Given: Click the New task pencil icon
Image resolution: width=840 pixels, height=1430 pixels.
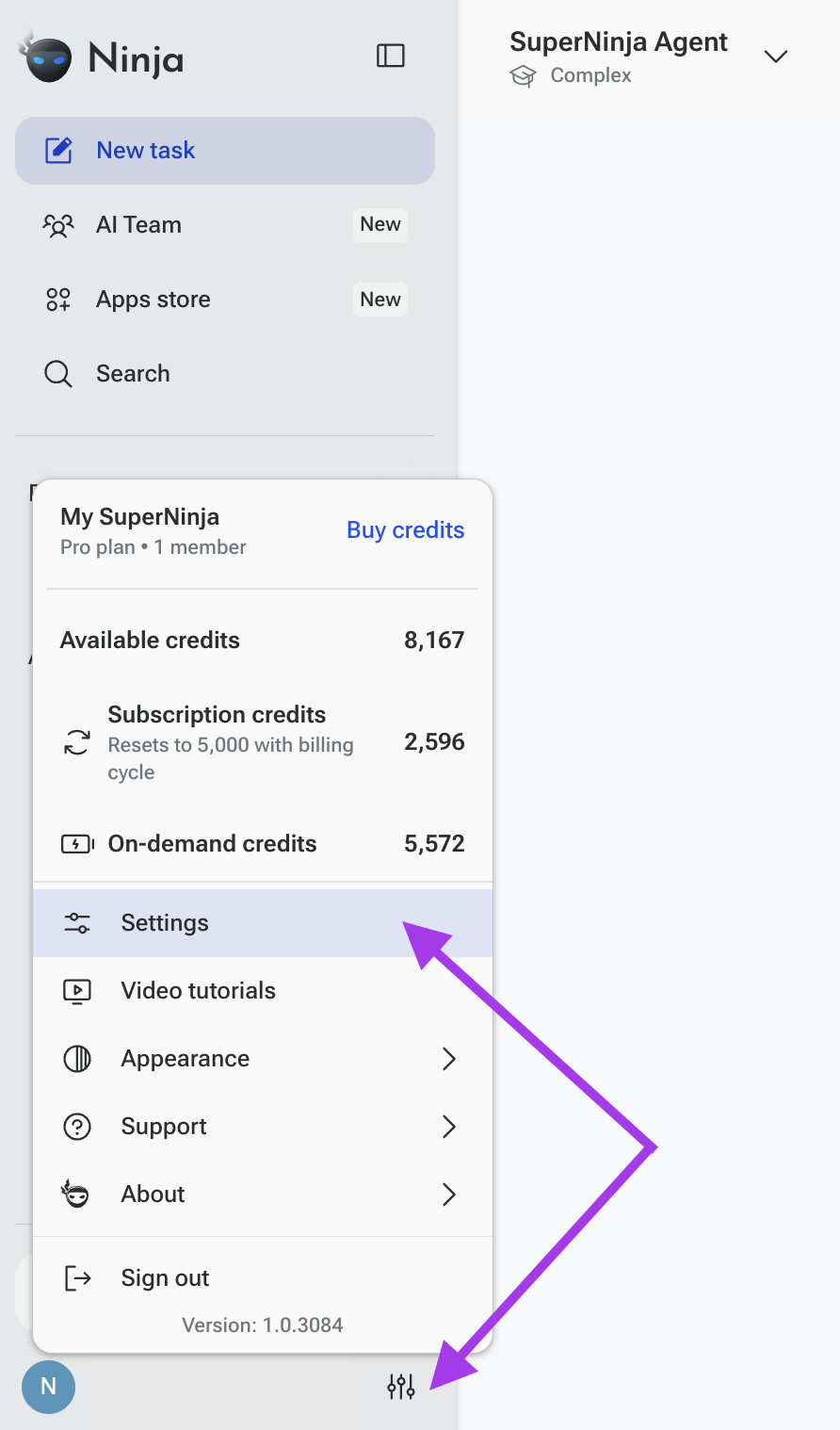Looking at the screenshot, I should (58, 150).
